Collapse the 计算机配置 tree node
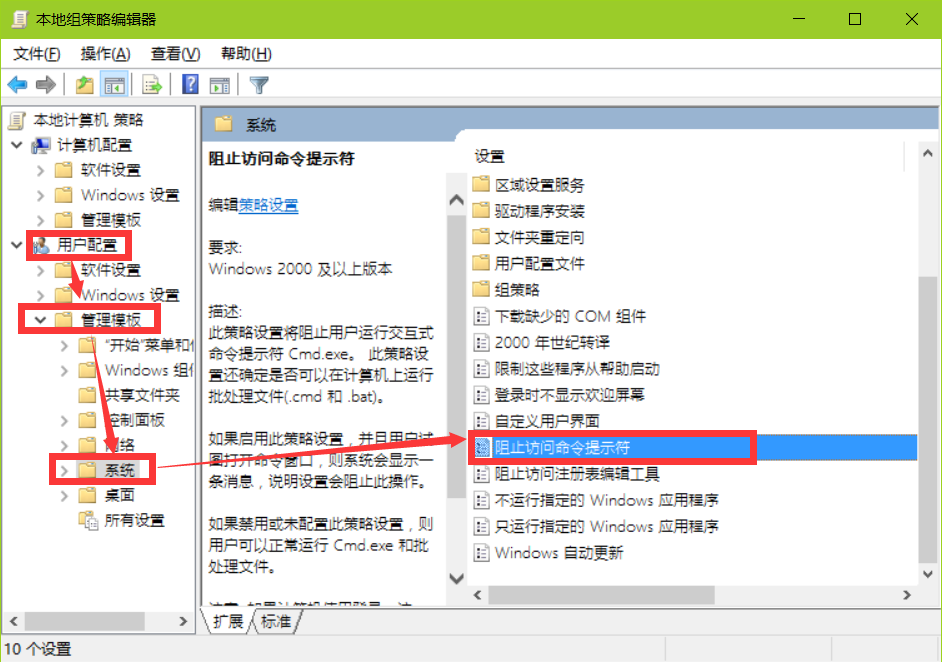 click(x=17, y=145)
